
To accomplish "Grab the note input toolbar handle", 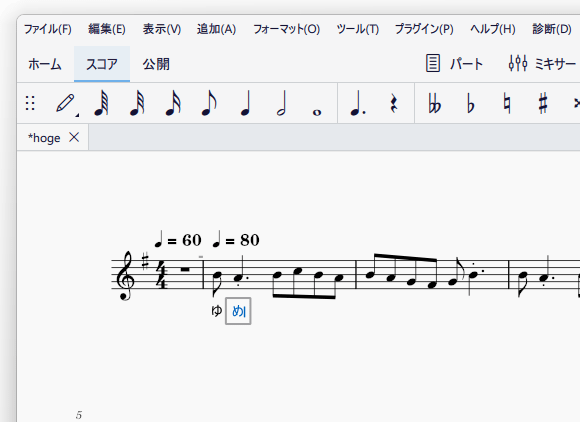I will (30, 103).
